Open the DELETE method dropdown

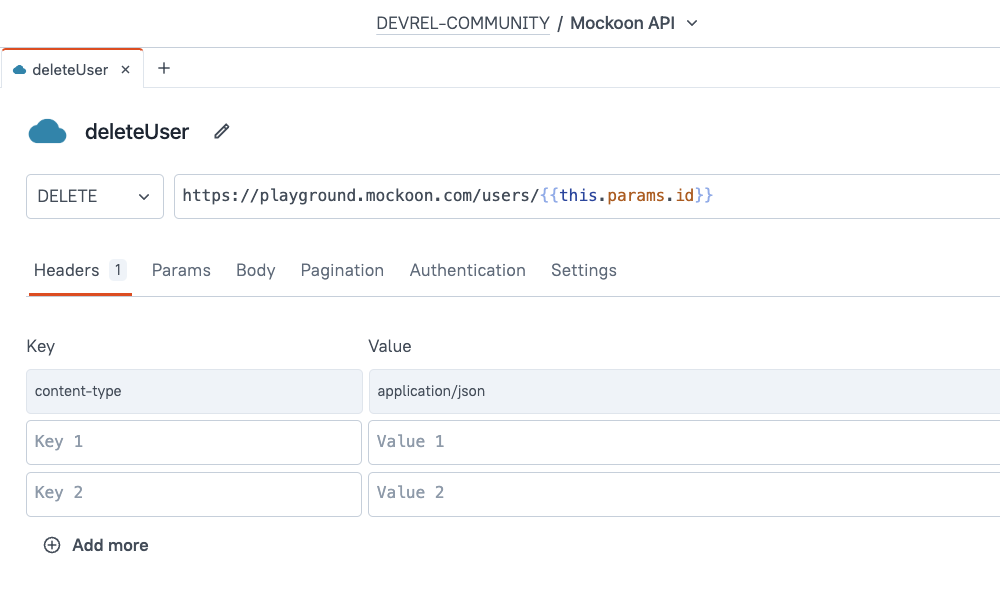click(x=94, y=196)
